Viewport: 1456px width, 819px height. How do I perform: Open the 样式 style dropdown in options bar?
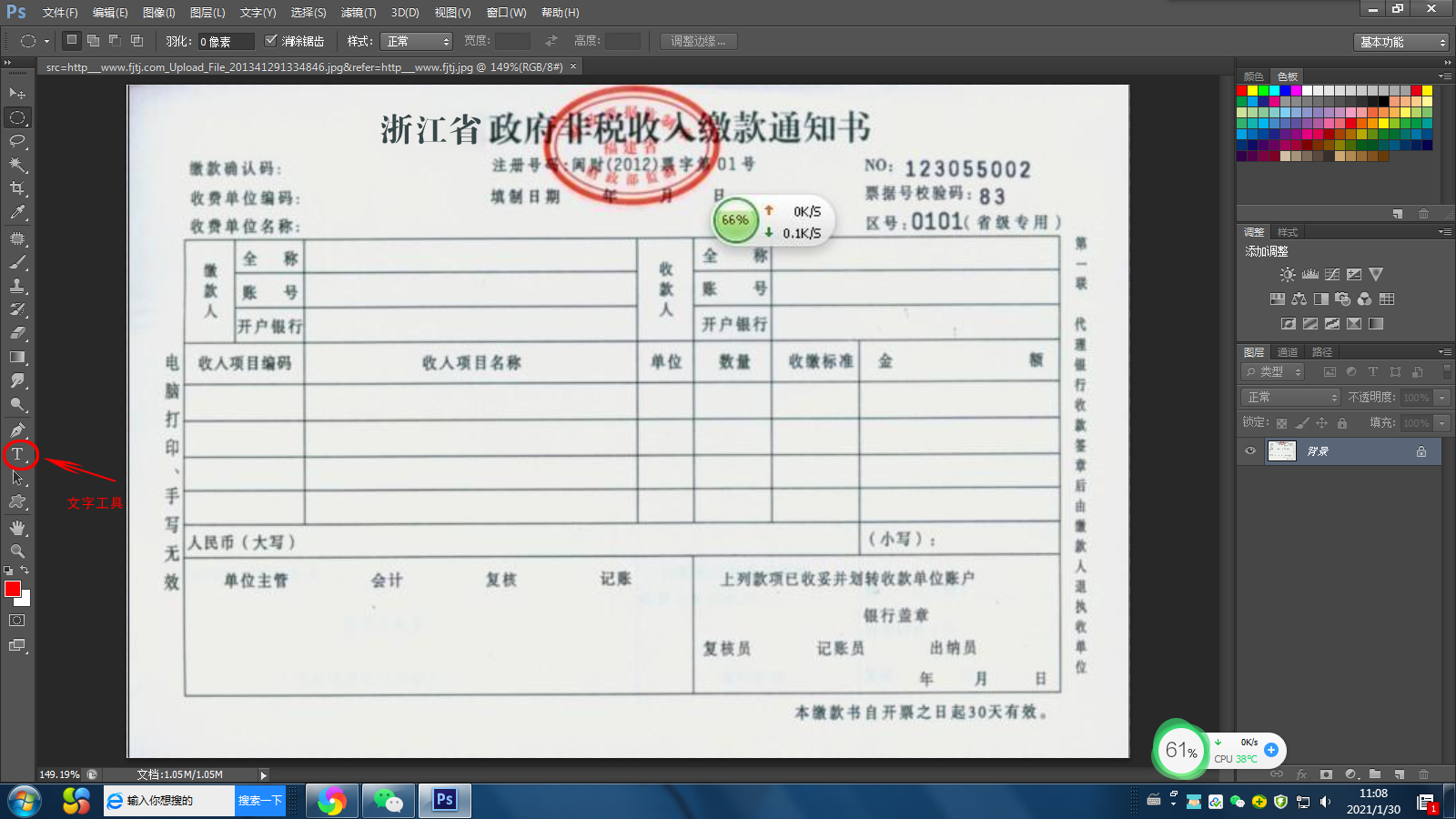[417, 41]
